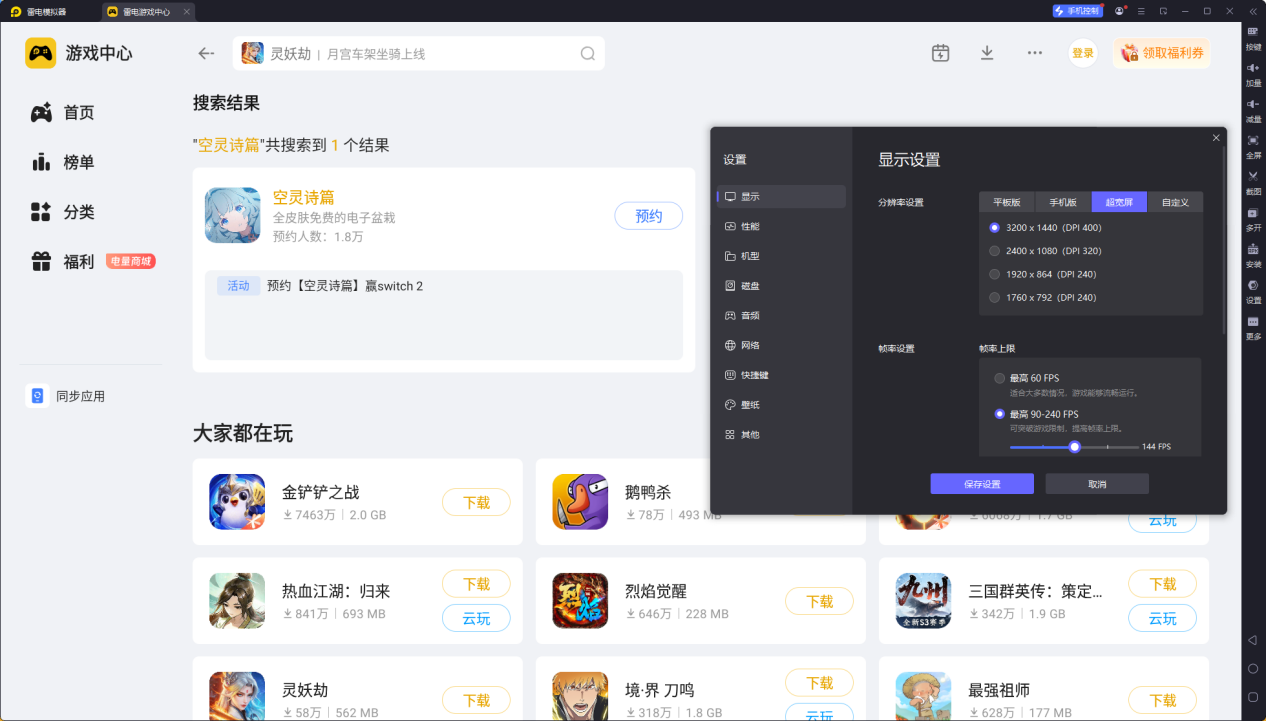
Task: Open the calendar check-in icon
Action: (x=940, y=53)
